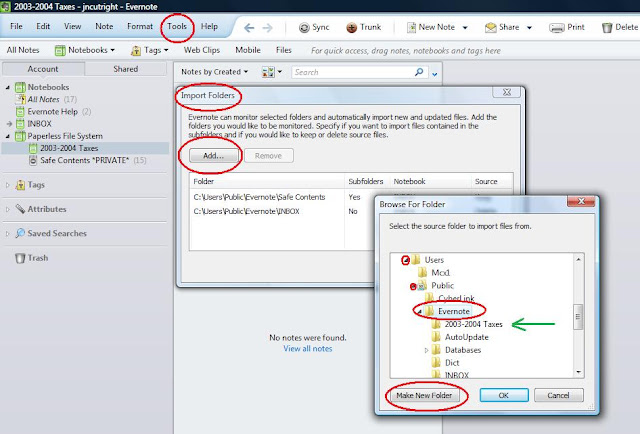
Task: Click Web Clips in shortcut bar
Action: click(202, 50)
